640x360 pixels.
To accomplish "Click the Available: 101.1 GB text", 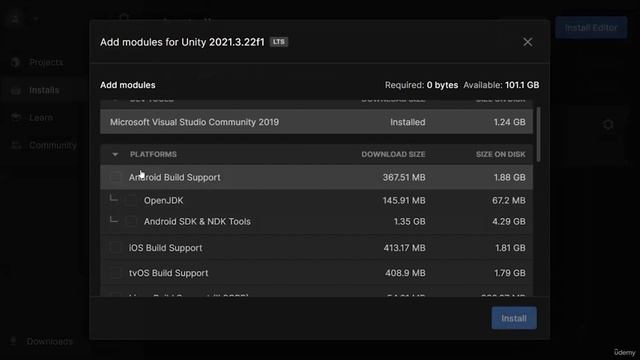I will click(x=501, y=85).
